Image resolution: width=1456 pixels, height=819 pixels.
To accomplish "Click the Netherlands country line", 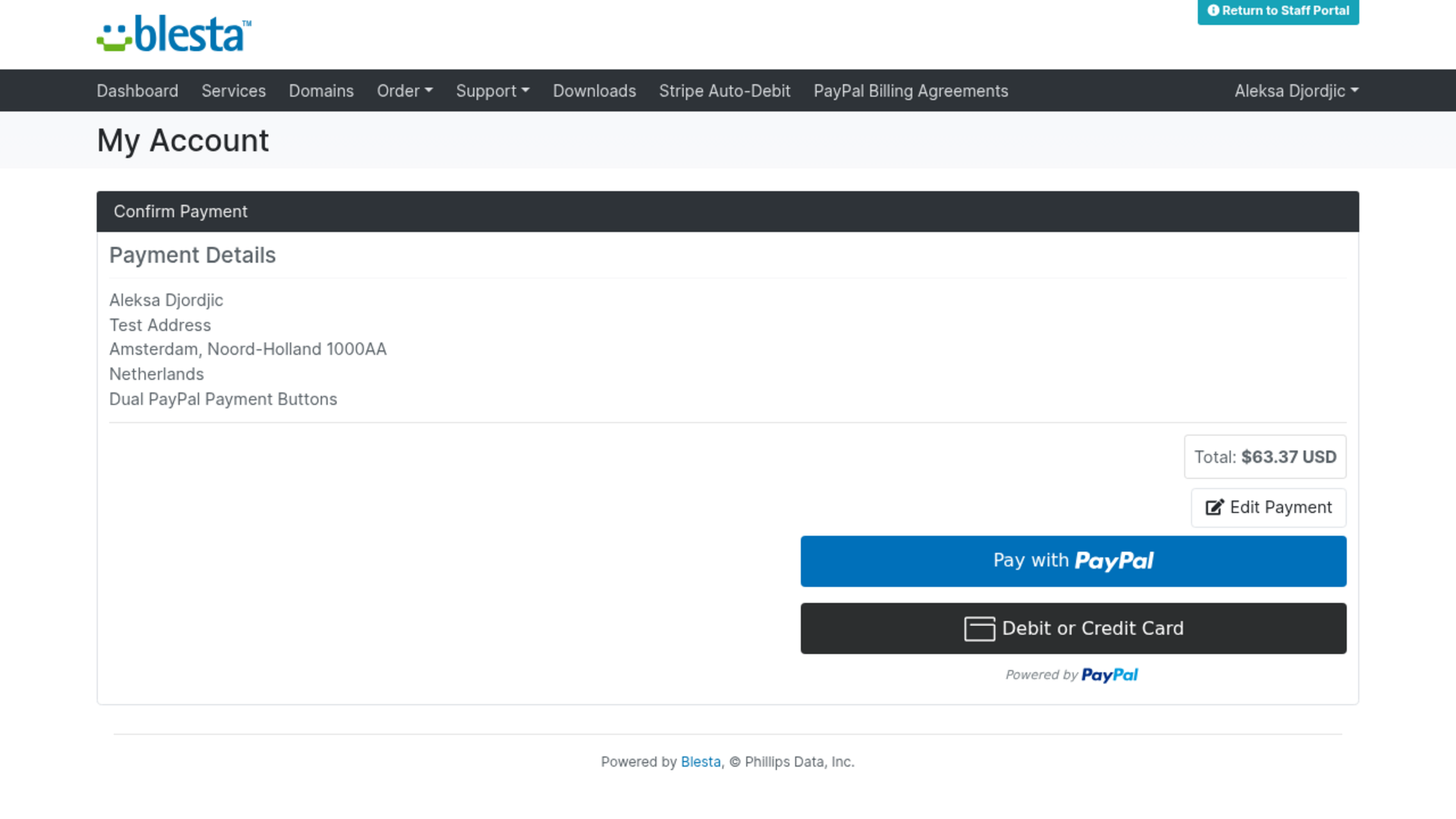I will tap(156, 375).
